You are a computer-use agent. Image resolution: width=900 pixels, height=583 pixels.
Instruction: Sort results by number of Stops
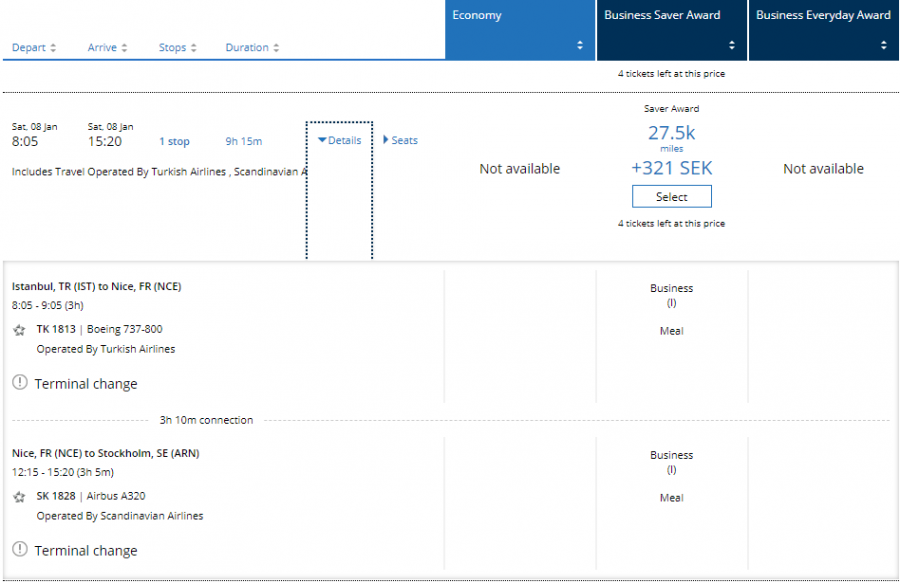(177, 48)
